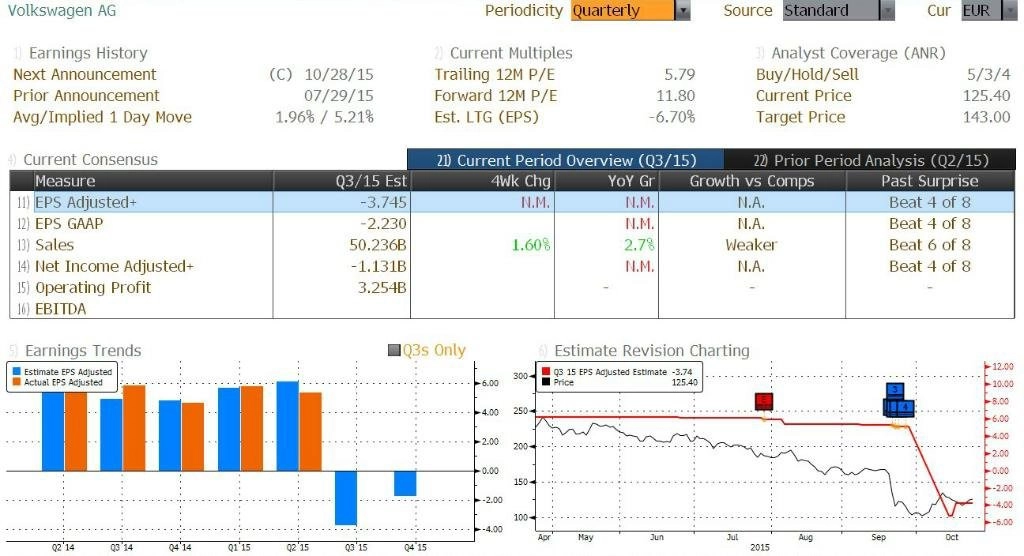Open Estimate Revision Charting section
Screen dimensions: 1024x556
click(652, 350)
